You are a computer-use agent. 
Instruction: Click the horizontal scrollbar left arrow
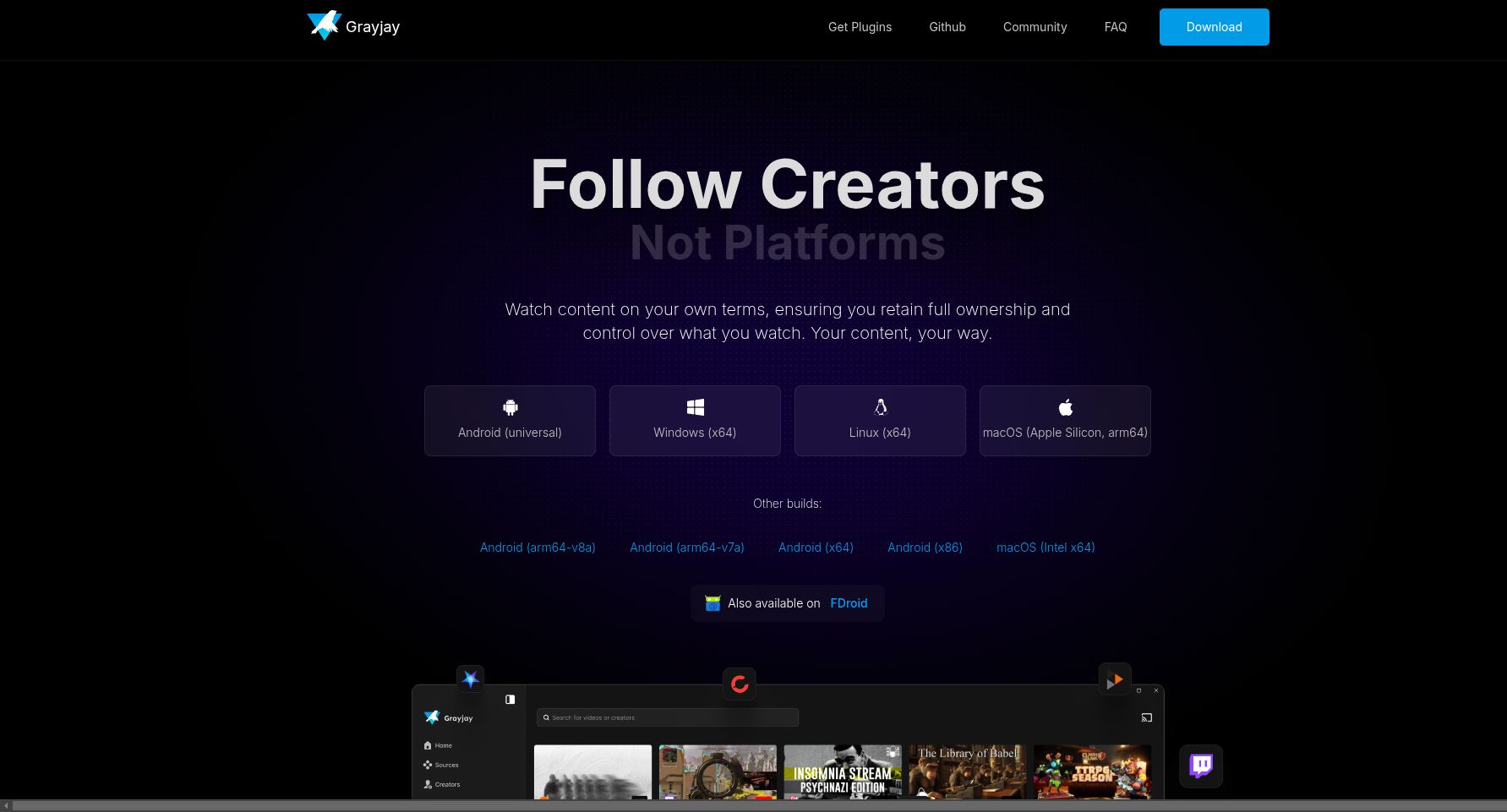7,806
